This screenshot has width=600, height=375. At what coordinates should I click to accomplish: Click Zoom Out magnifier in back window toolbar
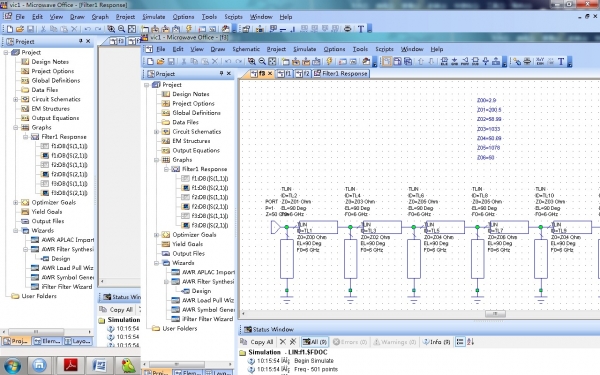tap(121, 29)
